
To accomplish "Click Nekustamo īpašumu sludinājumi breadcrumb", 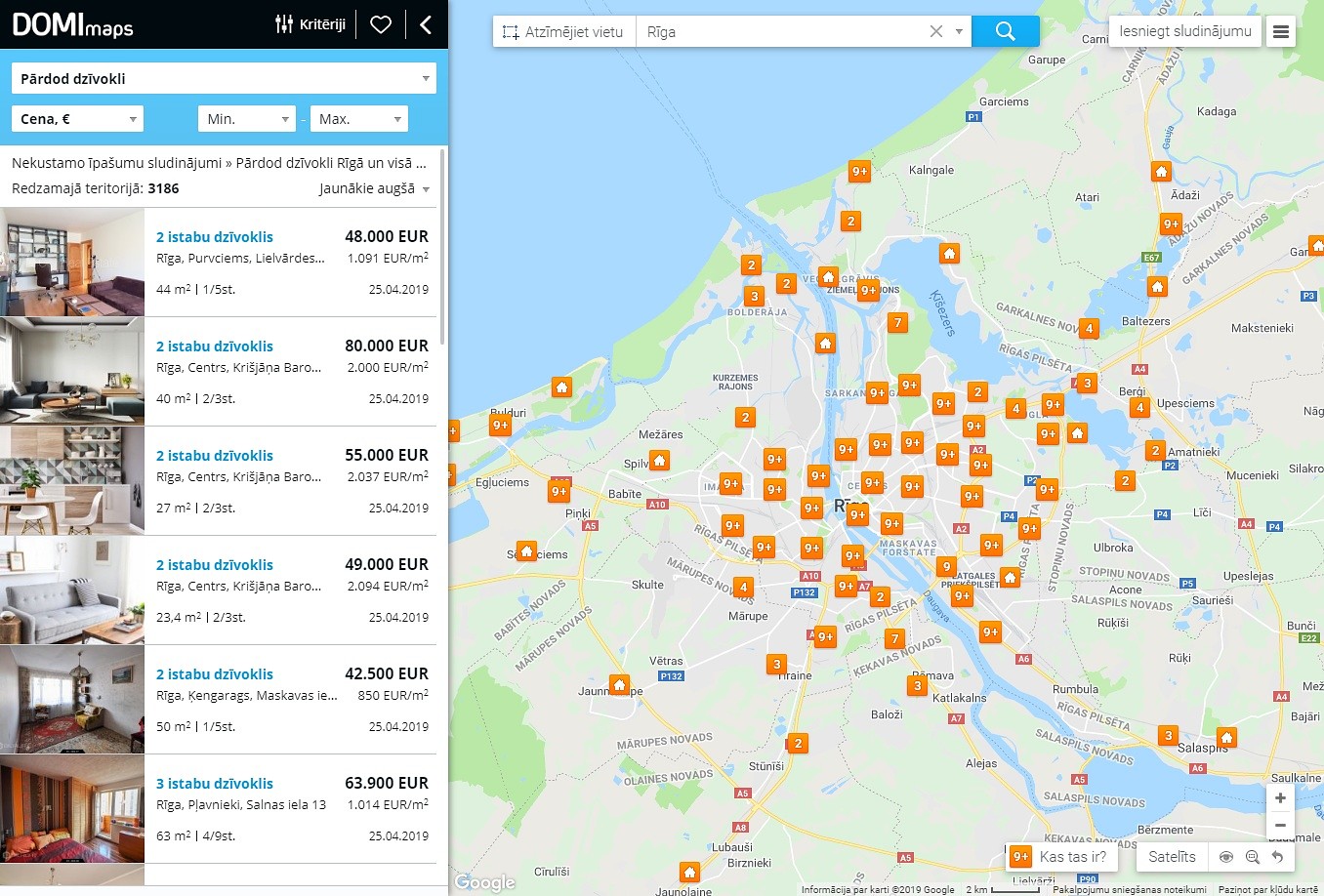I will coord(116,163).
